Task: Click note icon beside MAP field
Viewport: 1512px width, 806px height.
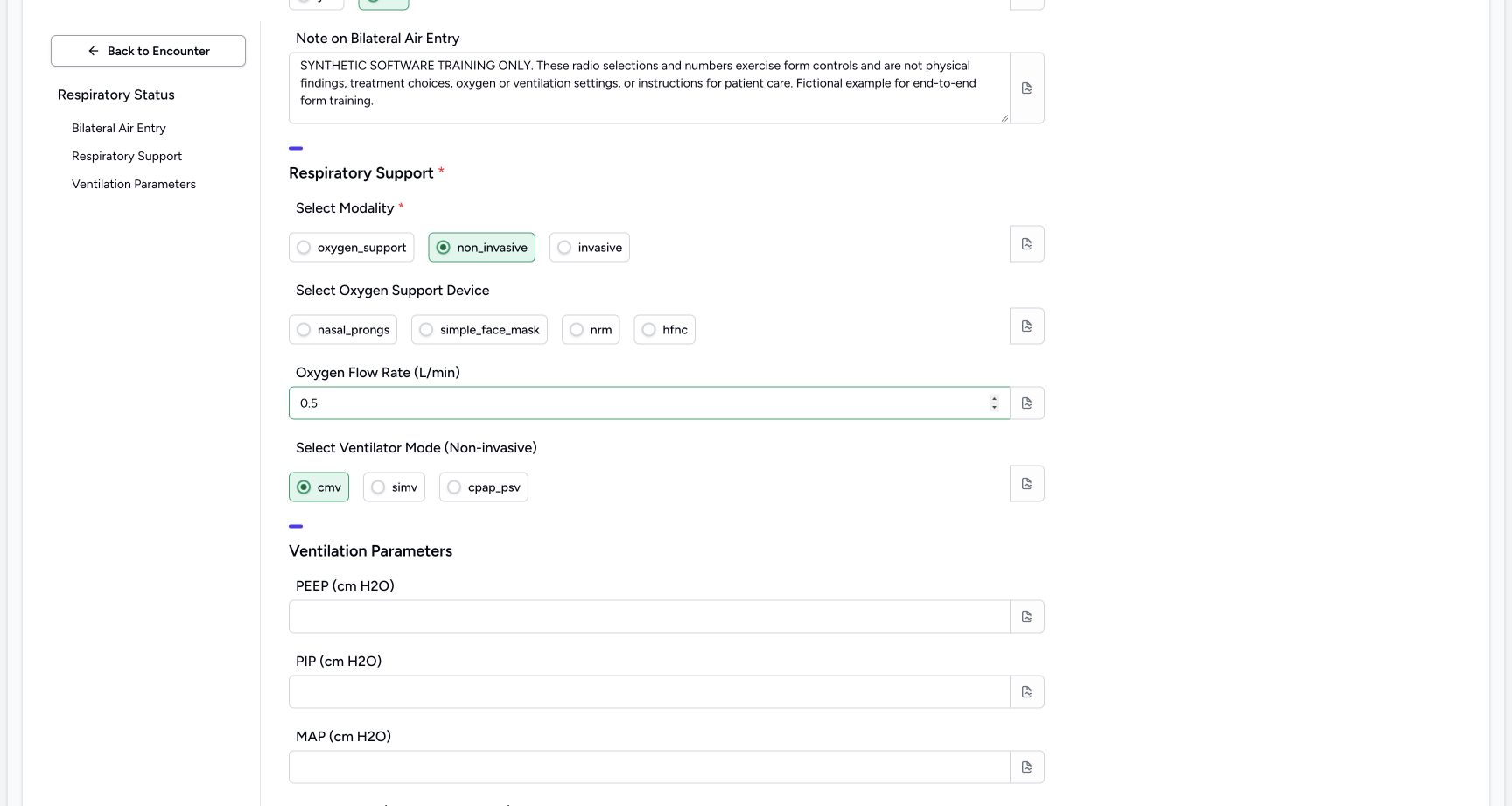Action: [1026, 767]
